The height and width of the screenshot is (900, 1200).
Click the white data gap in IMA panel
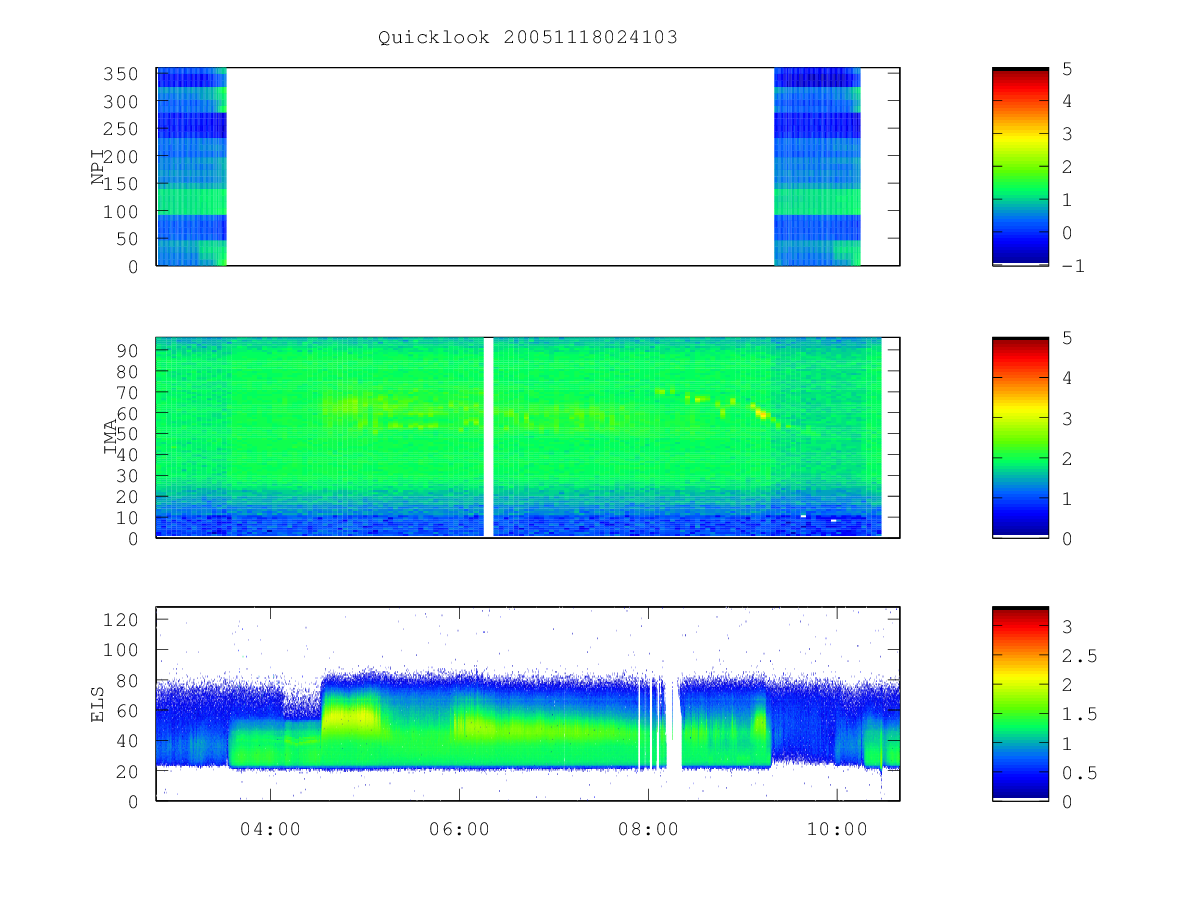(x=489, y=437)
